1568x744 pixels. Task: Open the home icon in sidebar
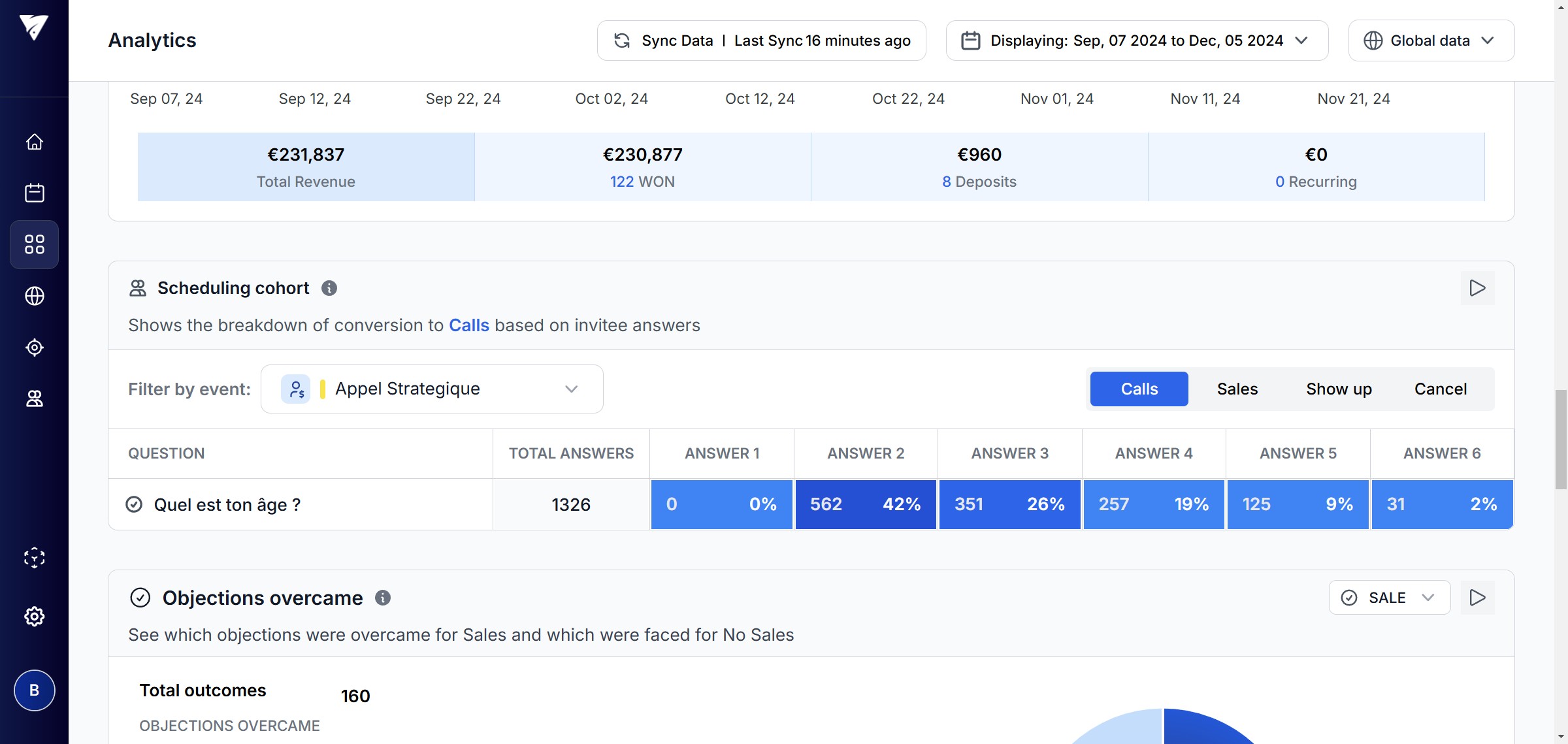(x=34, y=142)
